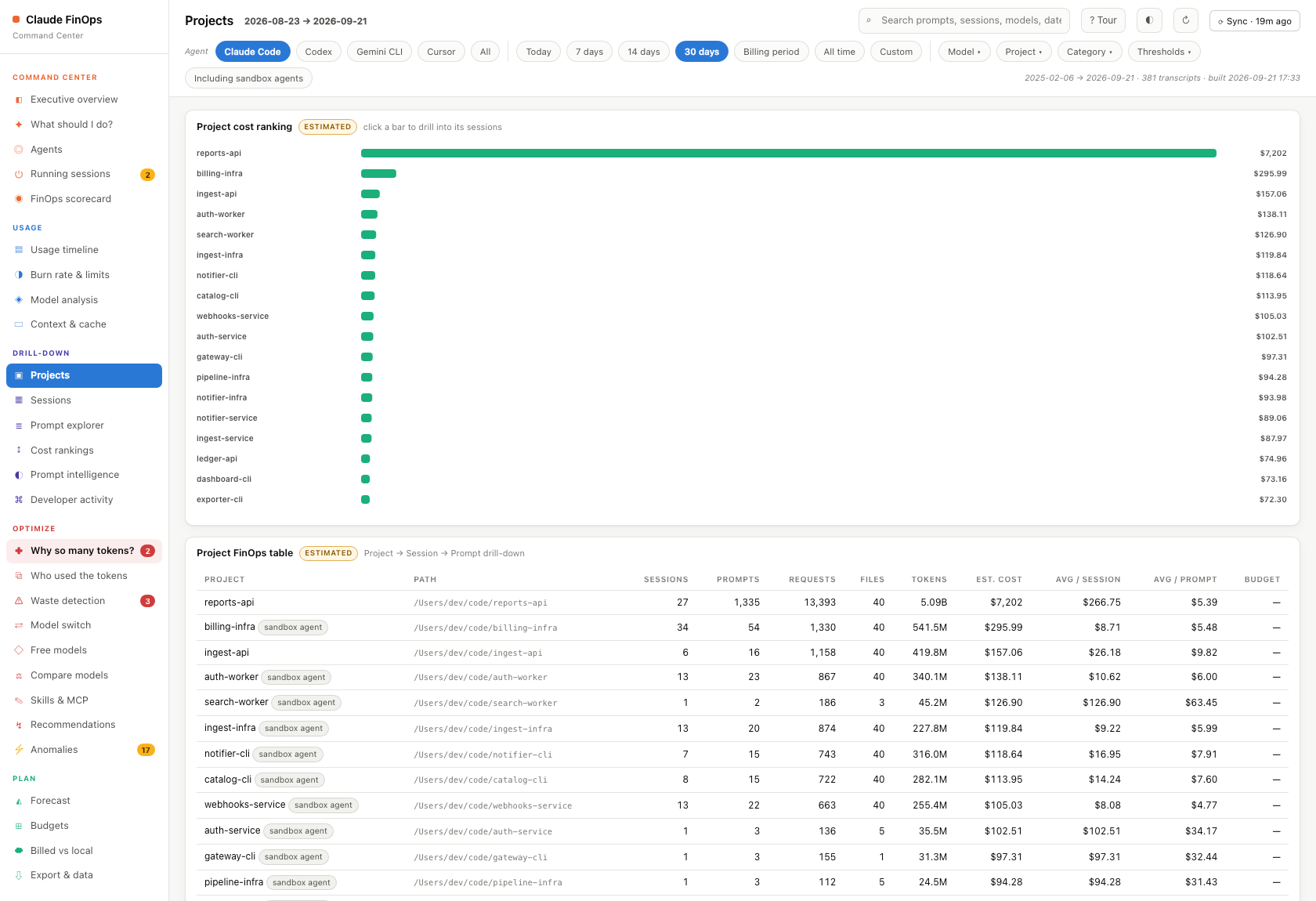1316x901 pixels.
Task: Select the Codex agent filter
Action: (319, 52)
